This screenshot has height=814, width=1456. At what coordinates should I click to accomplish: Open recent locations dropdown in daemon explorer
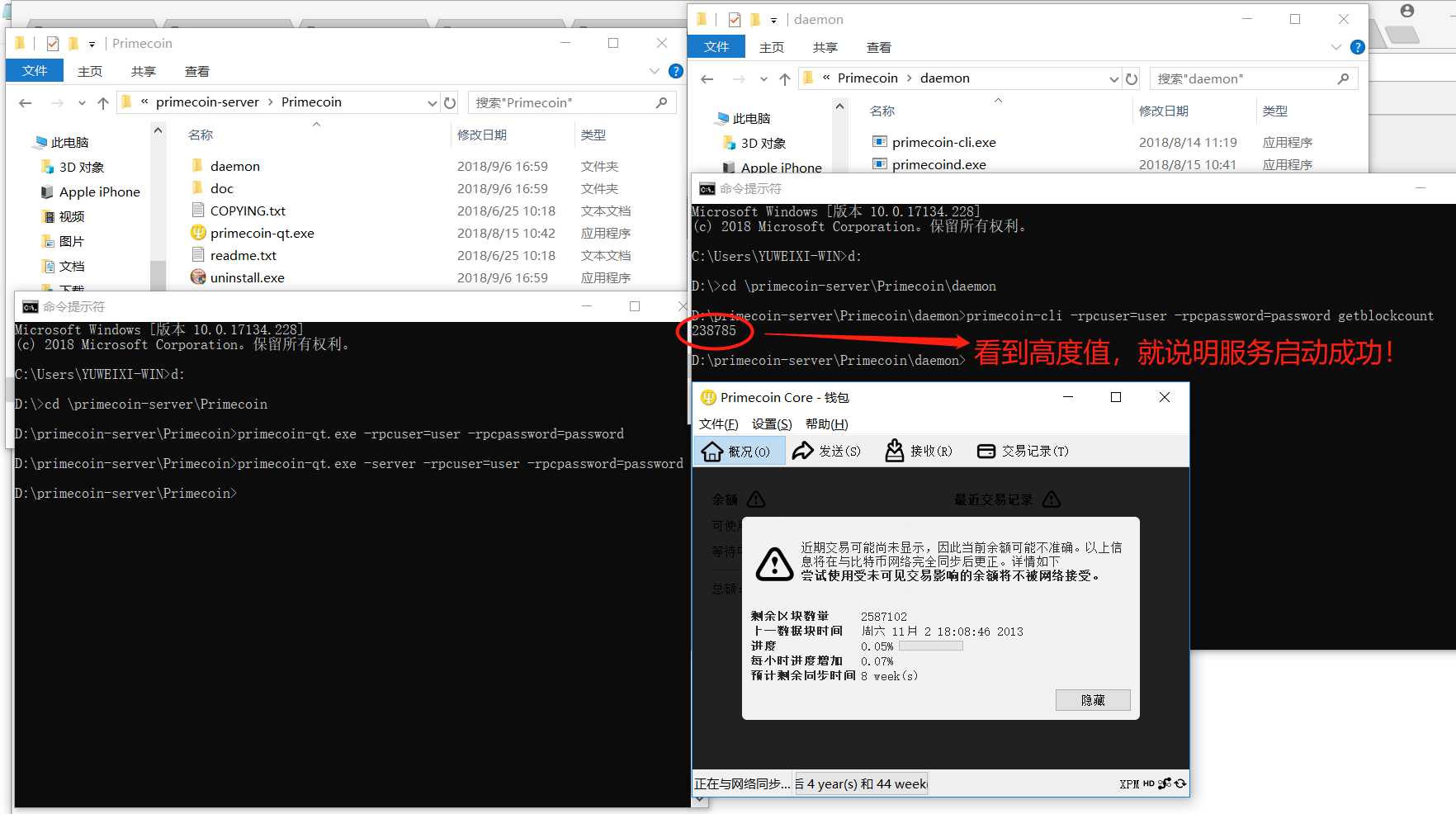763,79
